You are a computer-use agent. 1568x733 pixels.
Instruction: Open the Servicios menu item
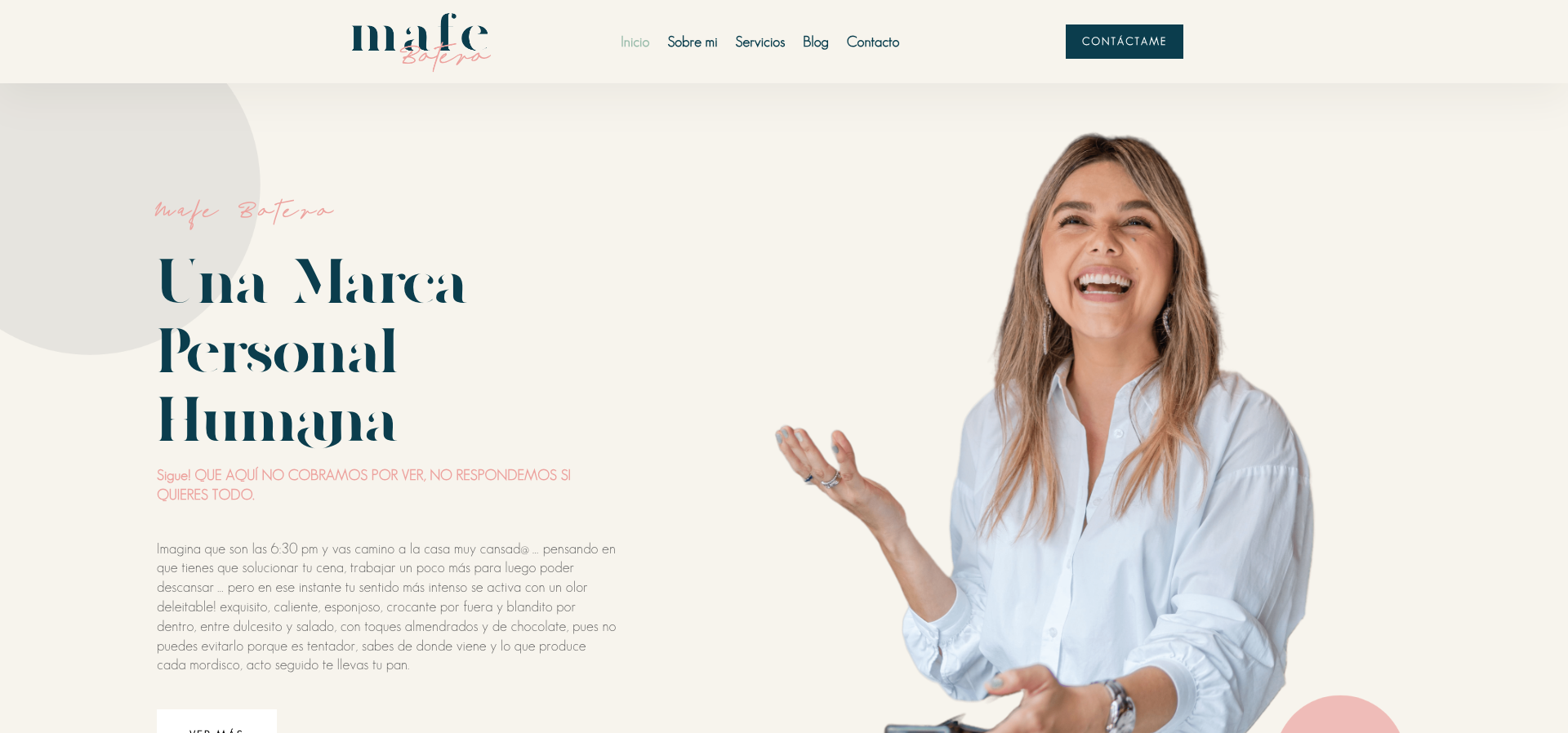tap(759, 42)
